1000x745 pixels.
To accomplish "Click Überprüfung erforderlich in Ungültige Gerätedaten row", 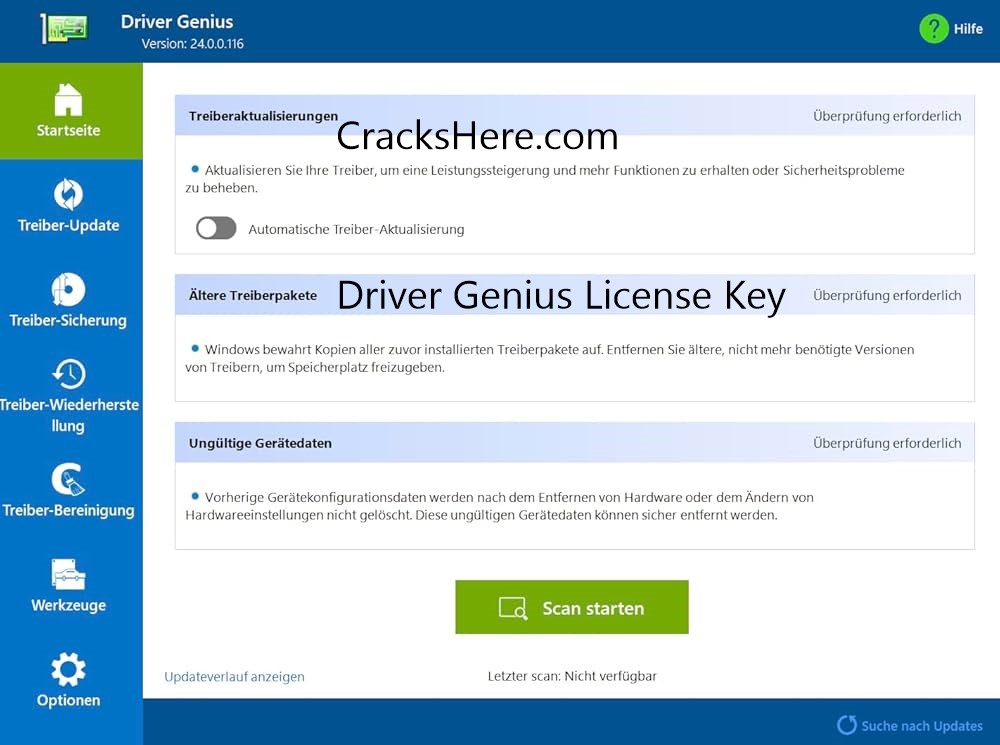I will [887, 443].
